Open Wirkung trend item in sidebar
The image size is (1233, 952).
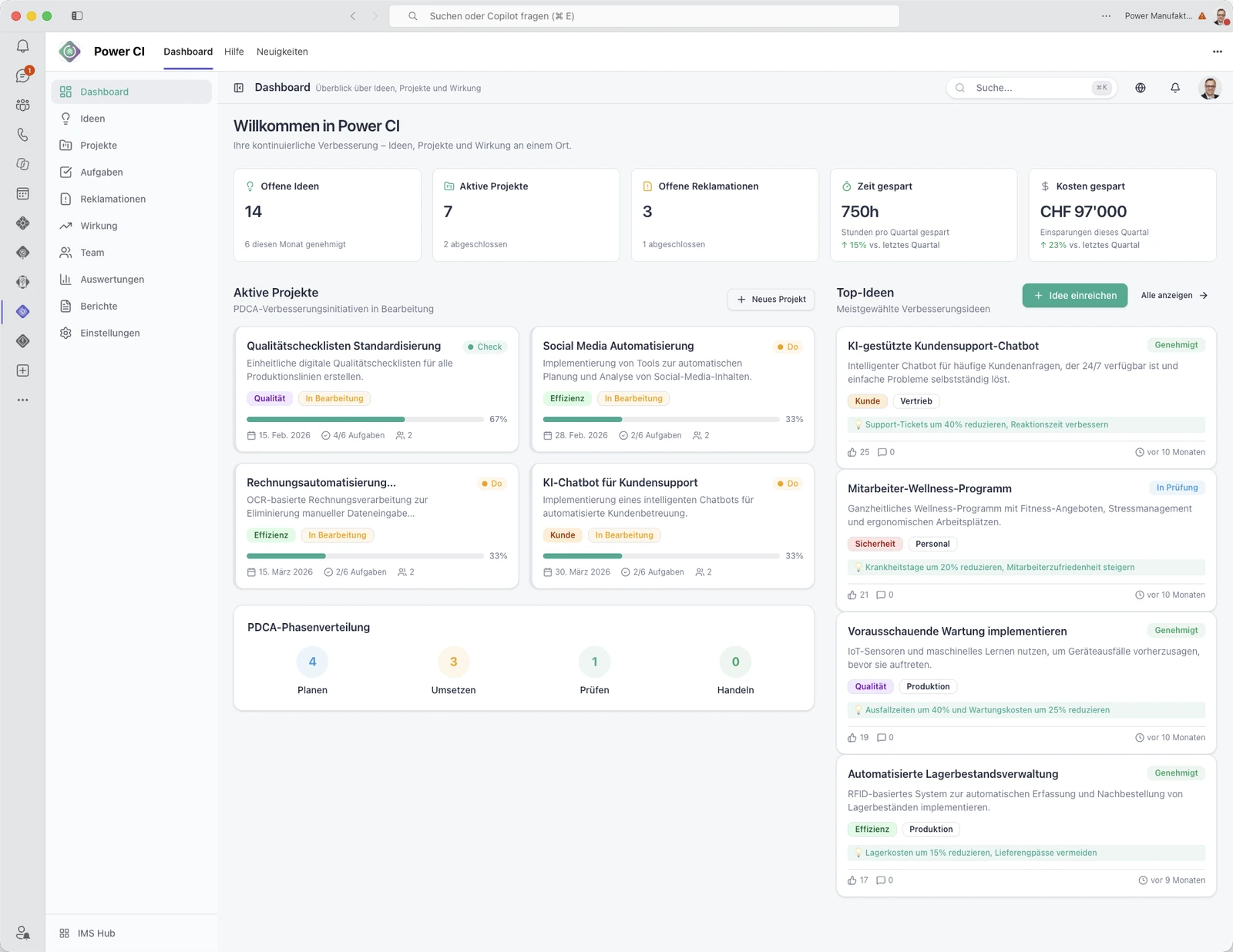pyautogui.click(x=132, y=226)
